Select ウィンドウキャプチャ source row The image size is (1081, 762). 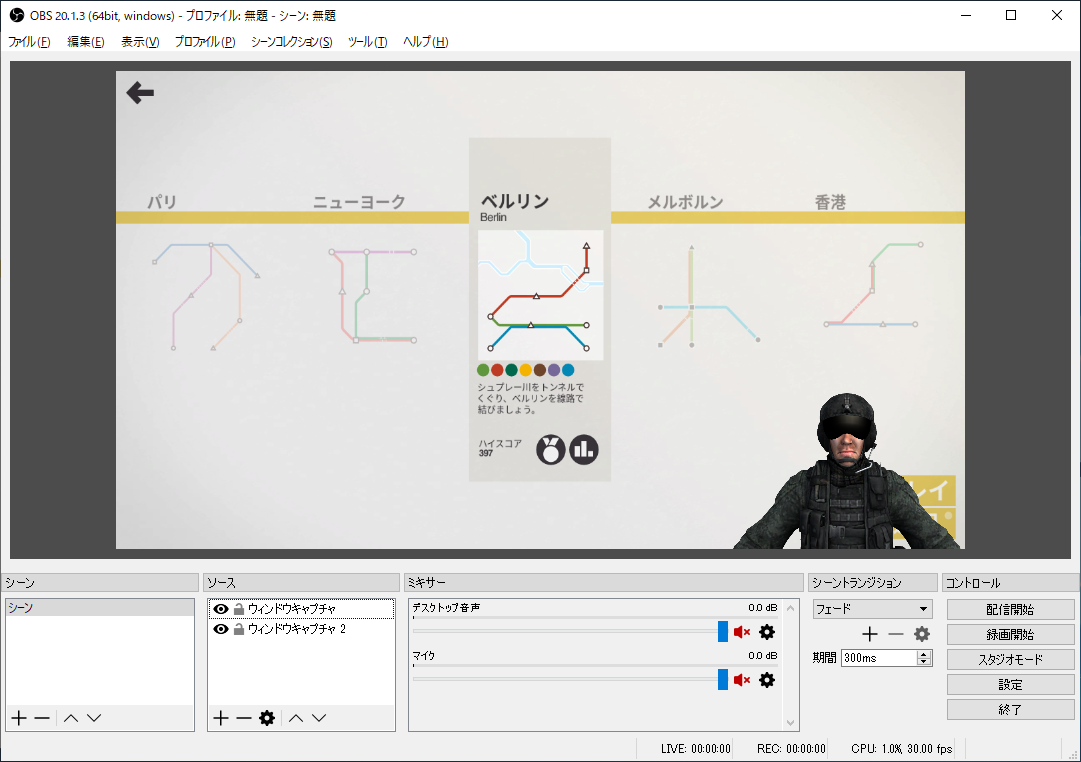coord(301,609)
